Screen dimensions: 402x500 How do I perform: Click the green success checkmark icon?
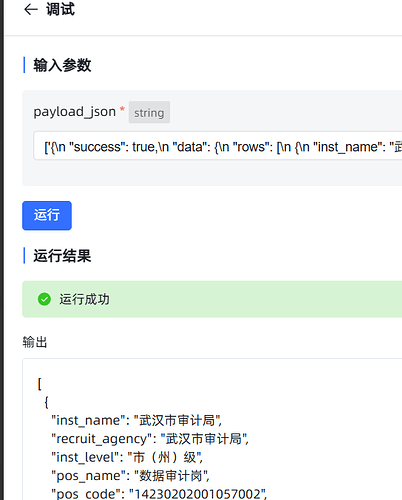coord(44,299)
